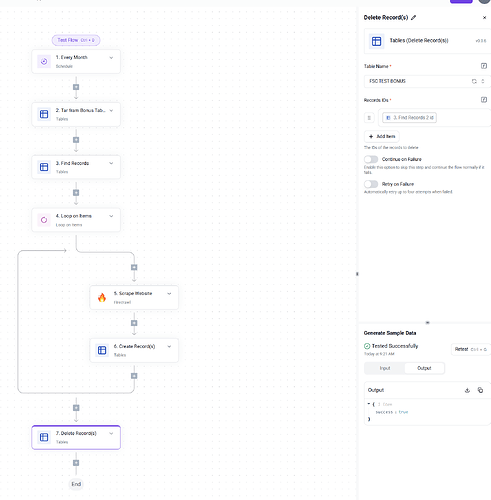Viewport: 491px width, 500px height.
Task: Click the pencil icon to rename Delete Record(s)
Action: pos(413,18)
